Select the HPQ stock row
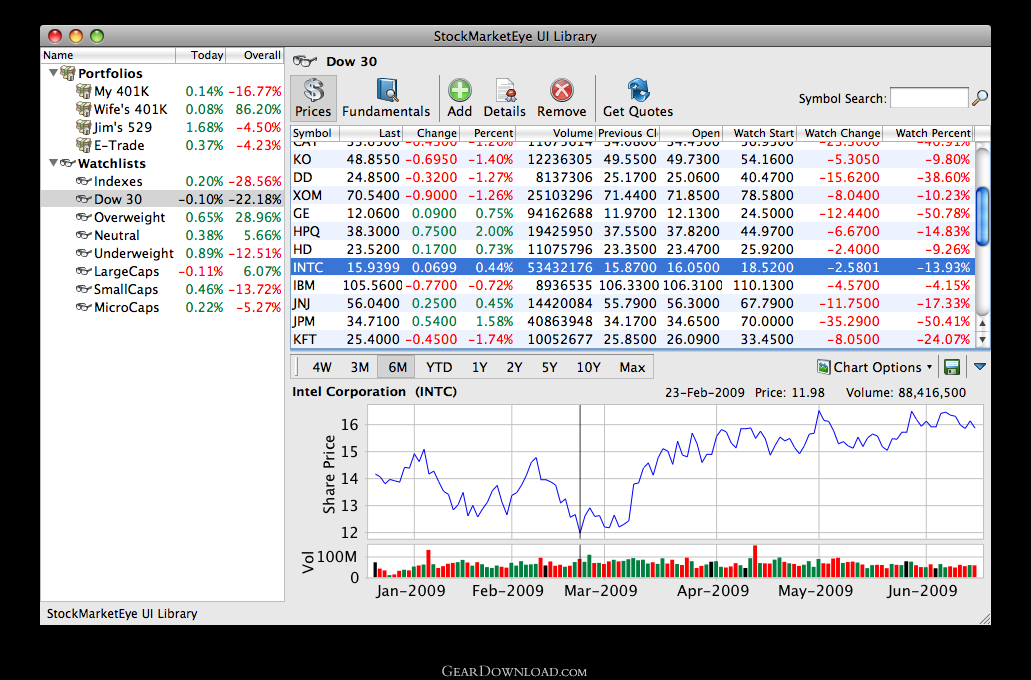Screen dimensions: 1031x680 (632, 231)
